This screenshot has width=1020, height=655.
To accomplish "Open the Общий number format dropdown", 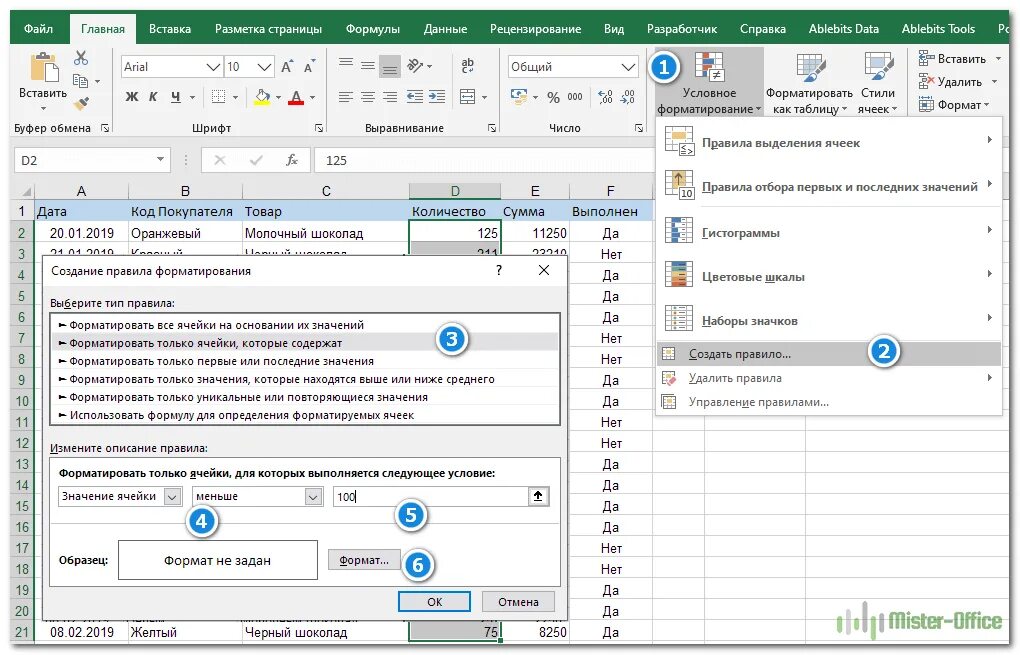I will (627, 66).
